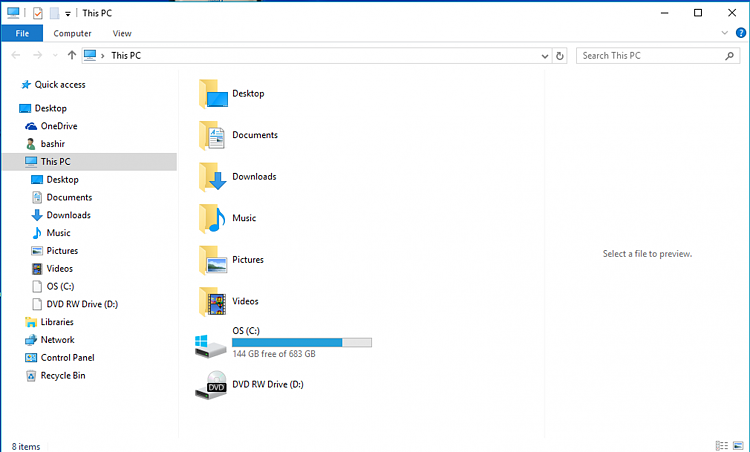The width and height of the screenshot is (750, 452).
Task: Open the recent locations dropdown arrow
Action: coord(55,56)
